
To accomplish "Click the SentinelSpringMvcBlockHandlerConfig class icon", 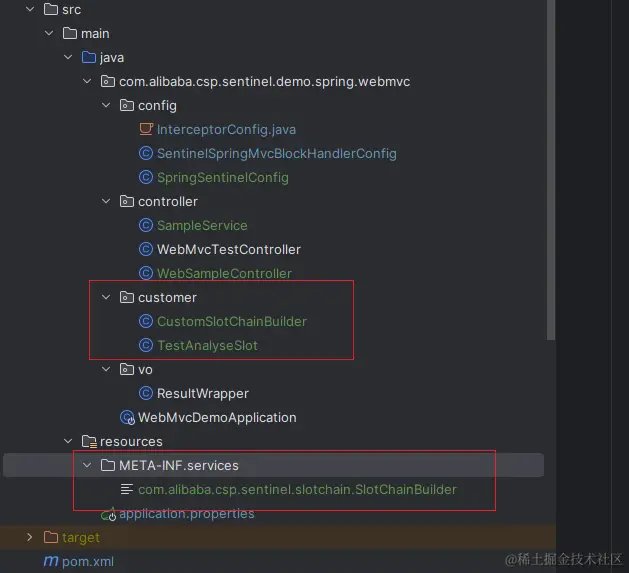I will [x=146, y=153].
